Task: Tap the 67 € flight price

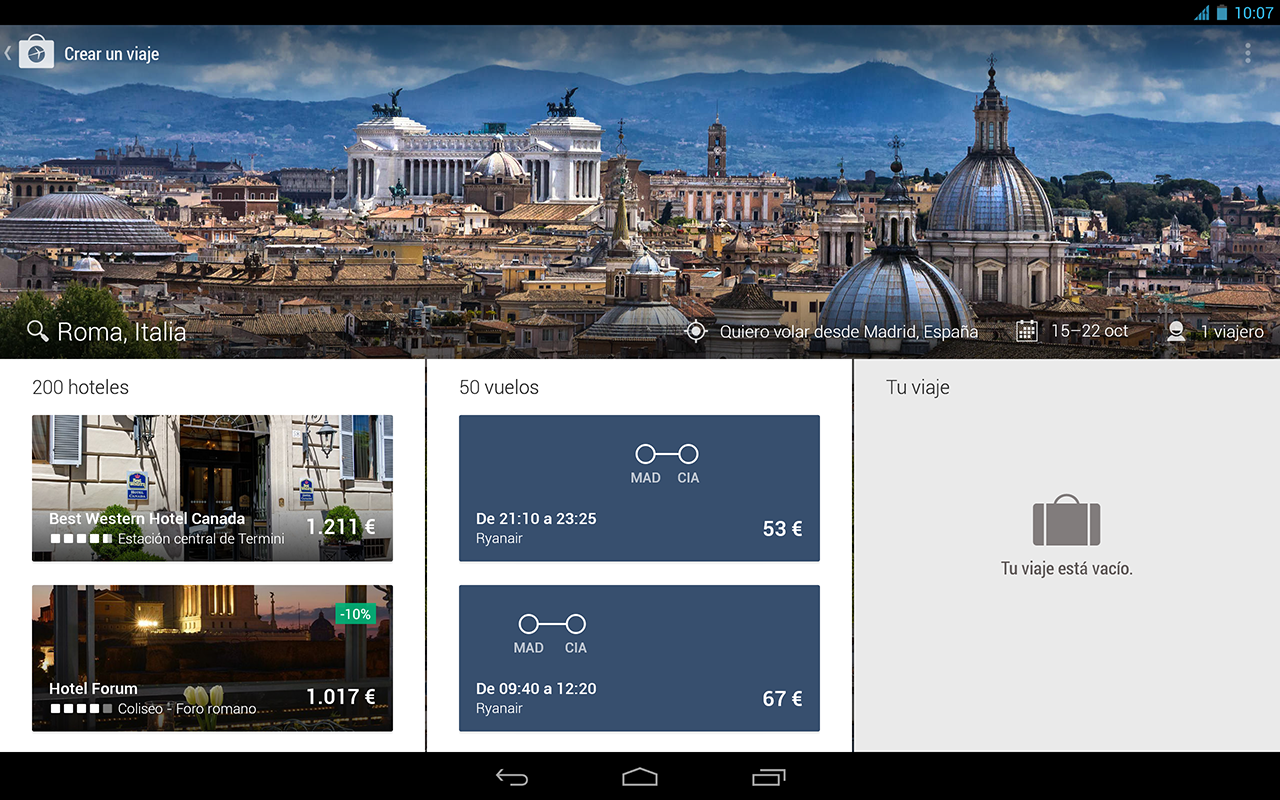Action: 783,699
